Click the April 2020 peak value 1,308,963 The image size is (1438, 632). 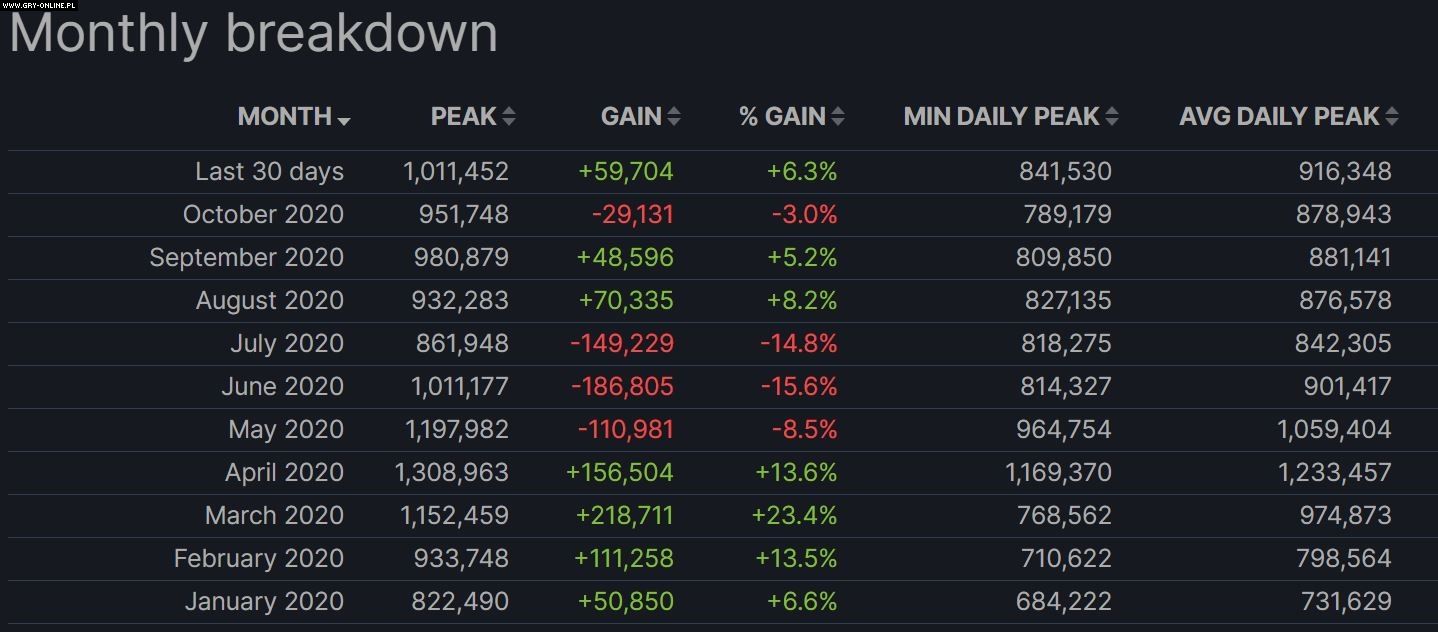tap(456, 473)
